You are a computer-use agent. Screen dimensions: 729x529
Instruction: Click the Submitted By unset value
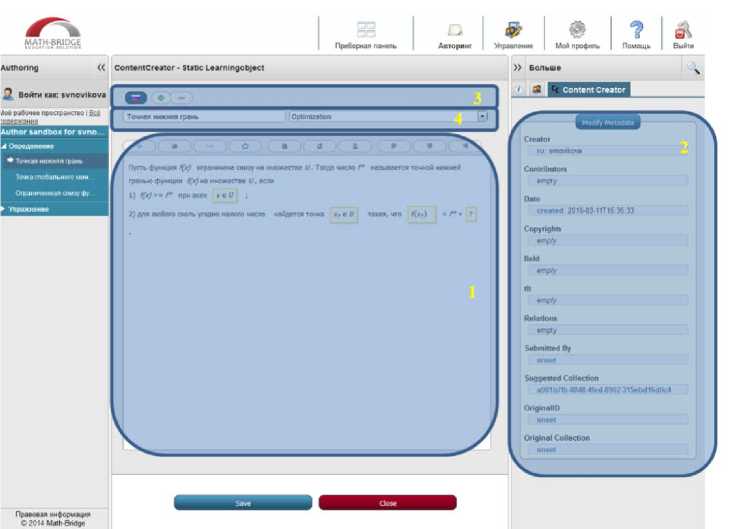pyautogui.click(x=608, y=360)
